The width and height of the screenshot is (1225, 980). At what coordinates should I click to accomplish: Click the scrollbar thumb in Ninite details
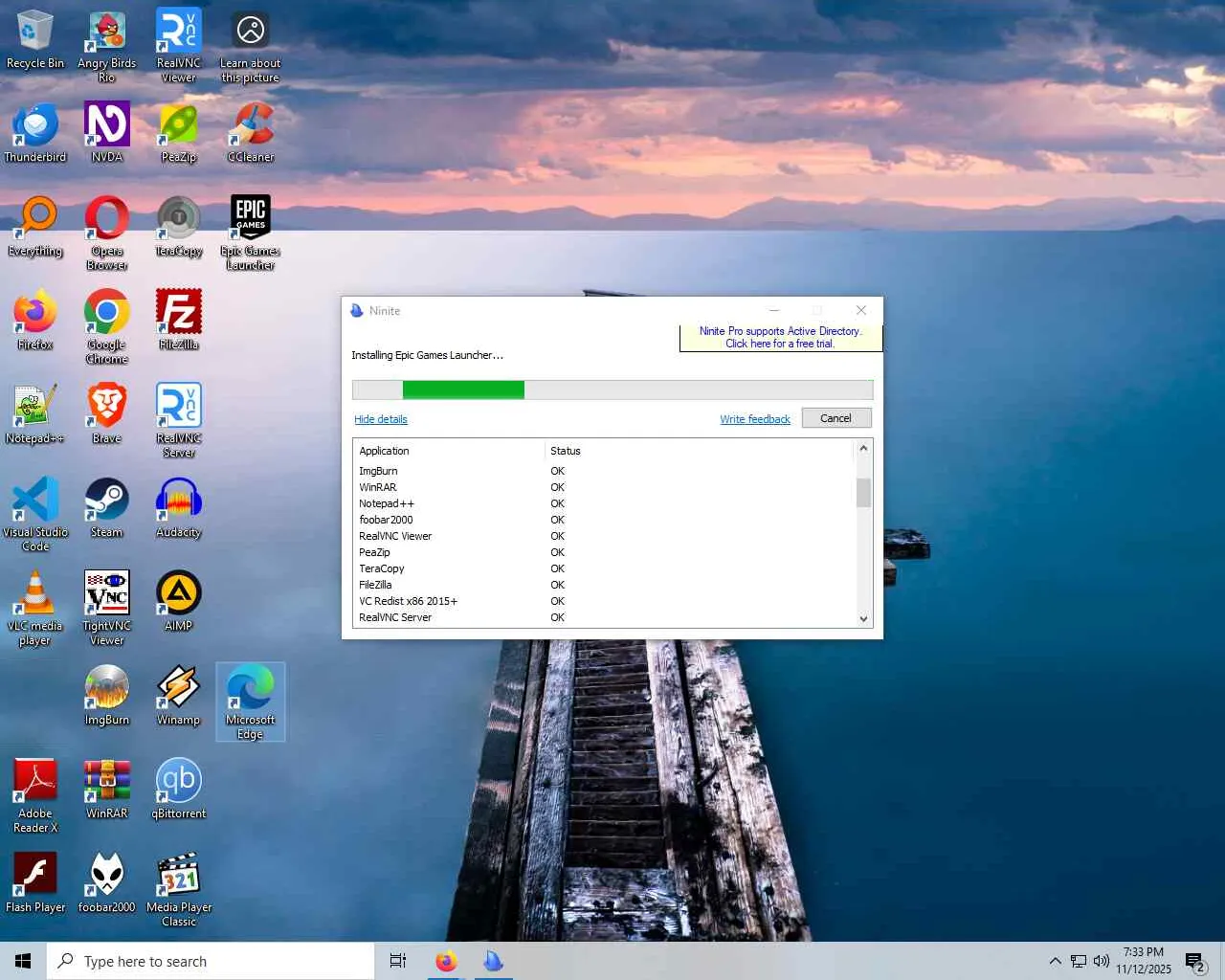[x=863, y=492]
